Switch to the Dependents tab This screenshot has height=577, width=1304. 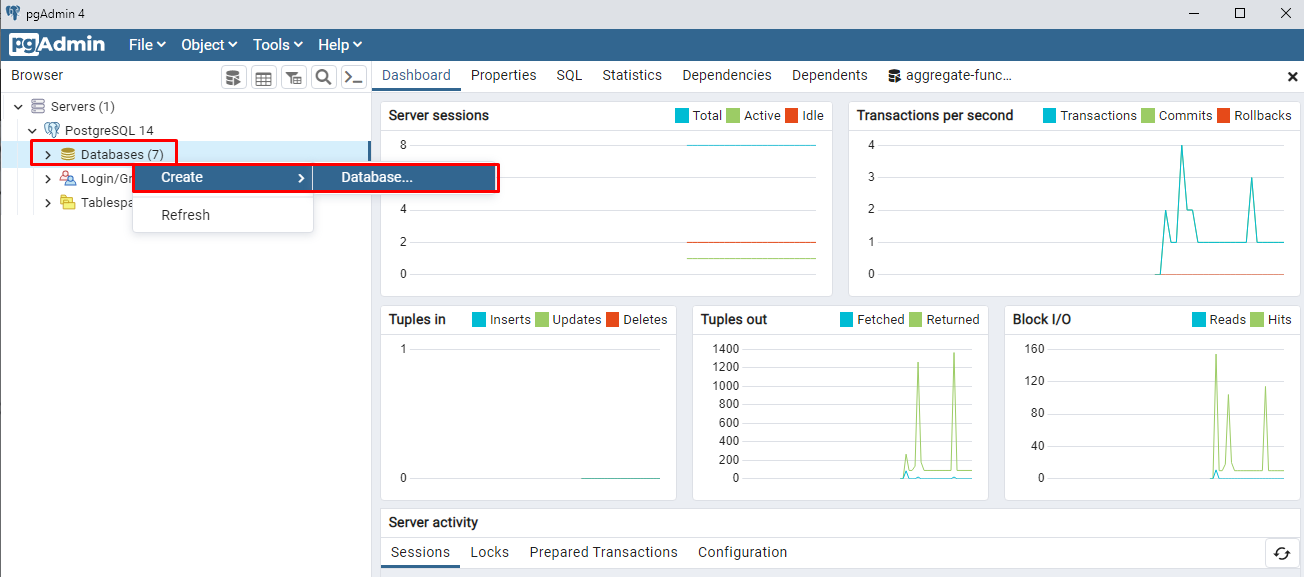[x=830, y=75]
